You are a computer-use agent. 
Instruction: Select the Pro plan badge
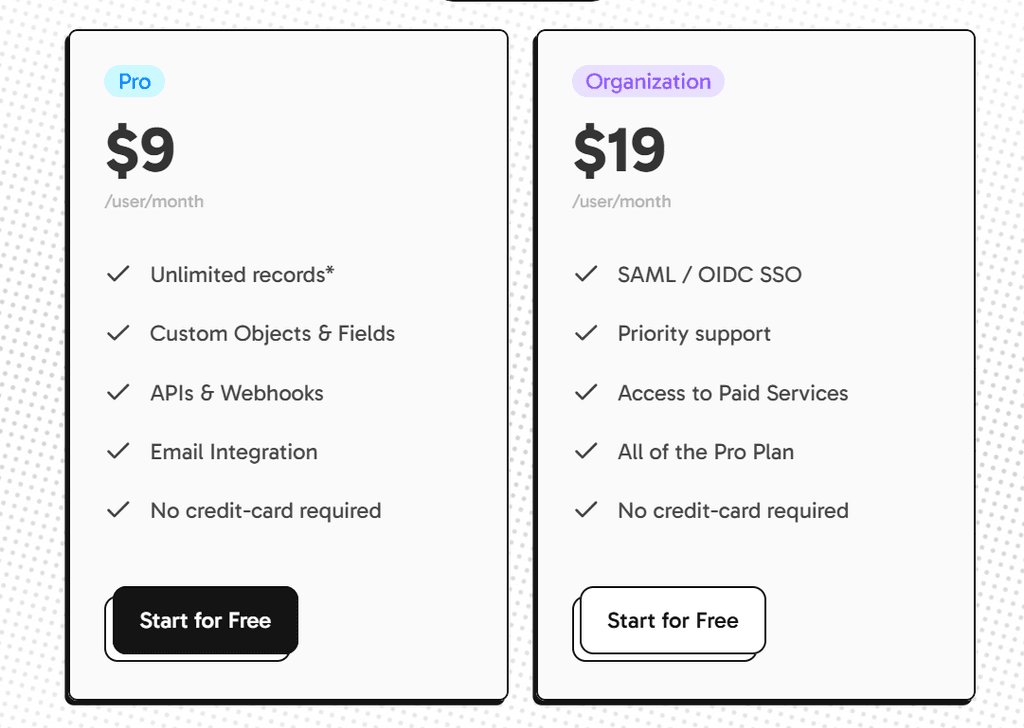(x=134, y=82)
